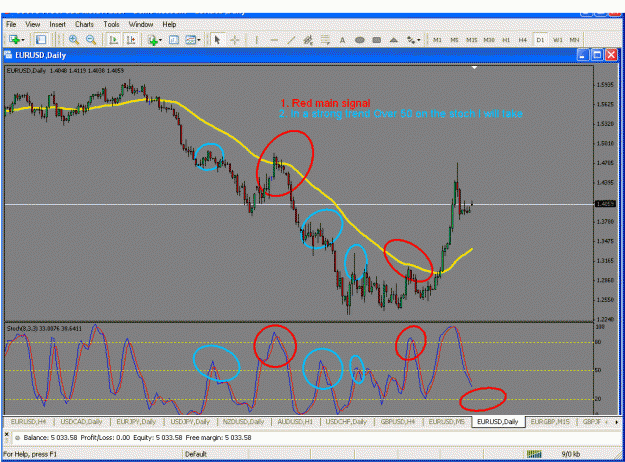This screenshot has width=625, height=462.
Task: Switch to M1 timeframe
Action: (x=437, y=40)
